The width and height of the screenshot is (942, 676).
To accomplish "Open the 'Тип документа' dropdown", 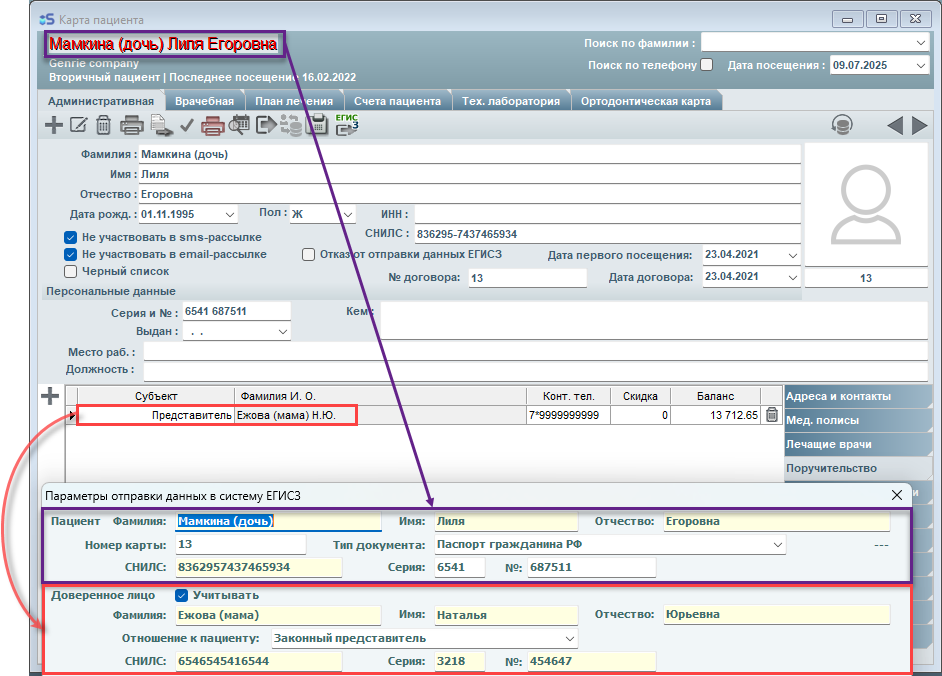I will pos(777,545).
